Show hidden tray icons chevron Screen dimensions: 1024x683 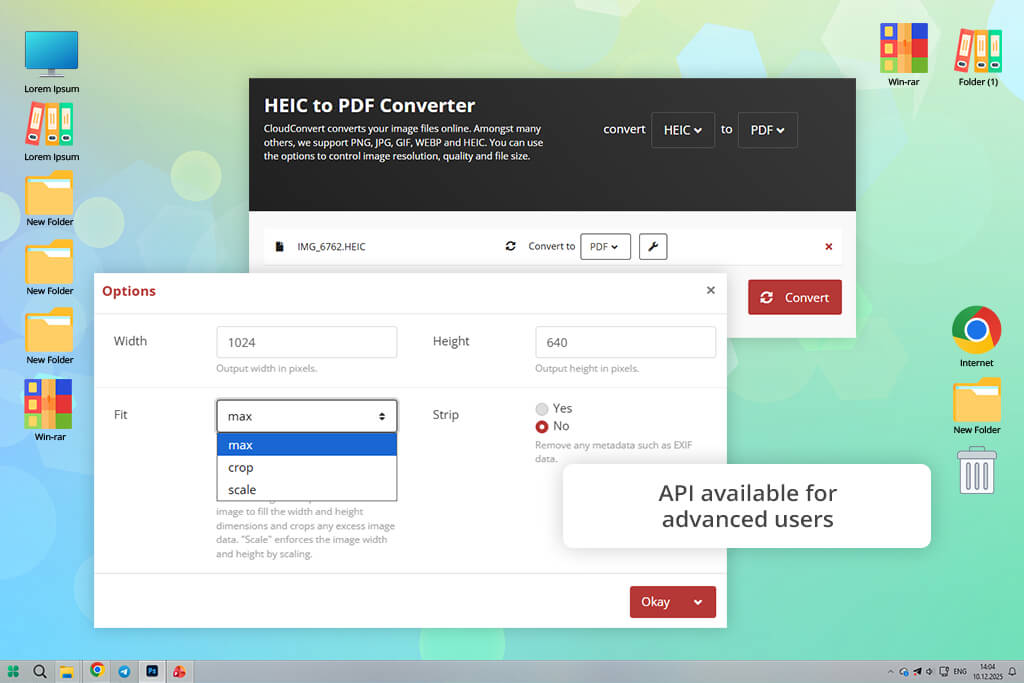click(890, 671)
